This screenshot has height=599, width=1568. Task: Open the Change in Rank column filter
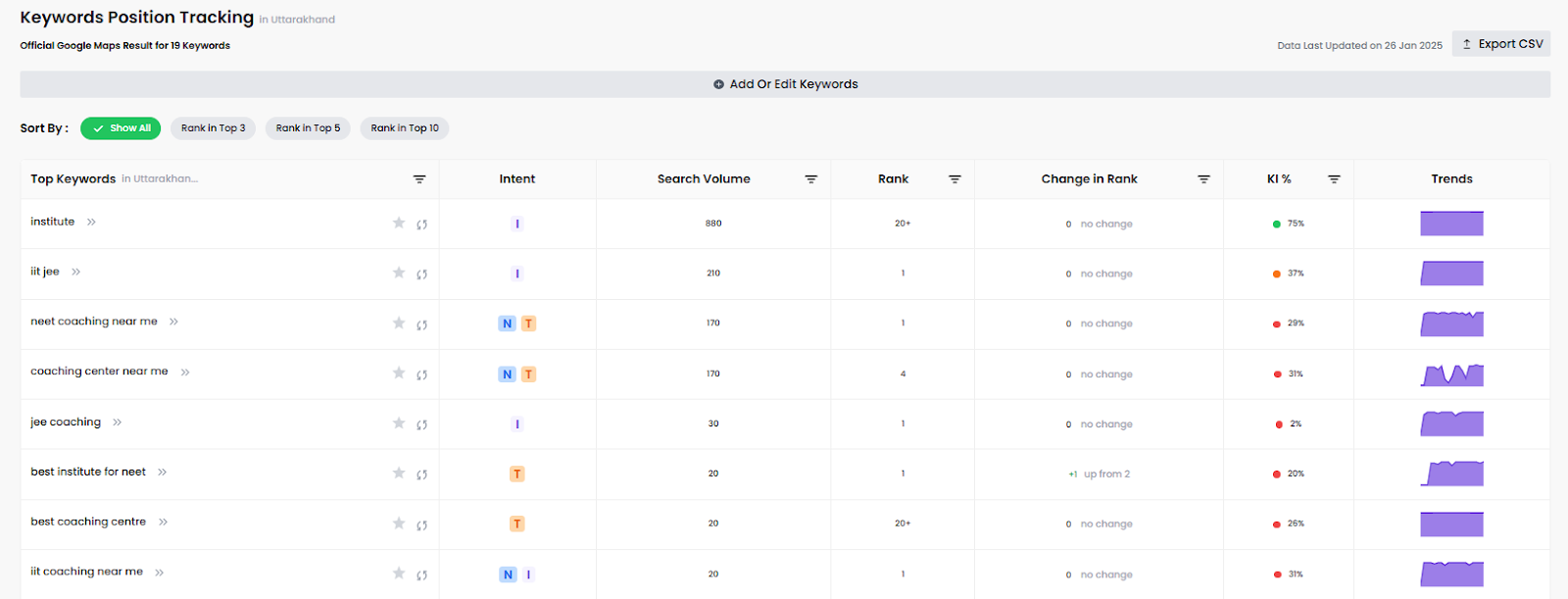coord(1203,179)
